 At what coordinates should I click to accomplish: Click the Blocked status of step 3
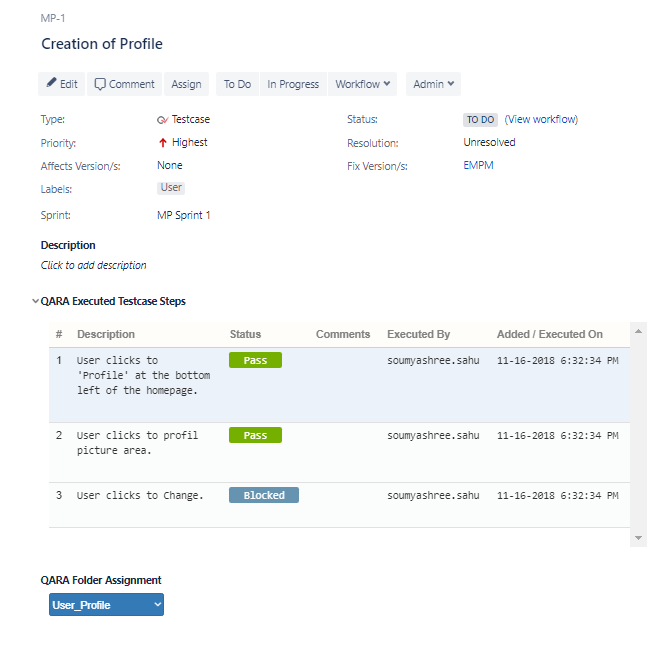point(264,495)
